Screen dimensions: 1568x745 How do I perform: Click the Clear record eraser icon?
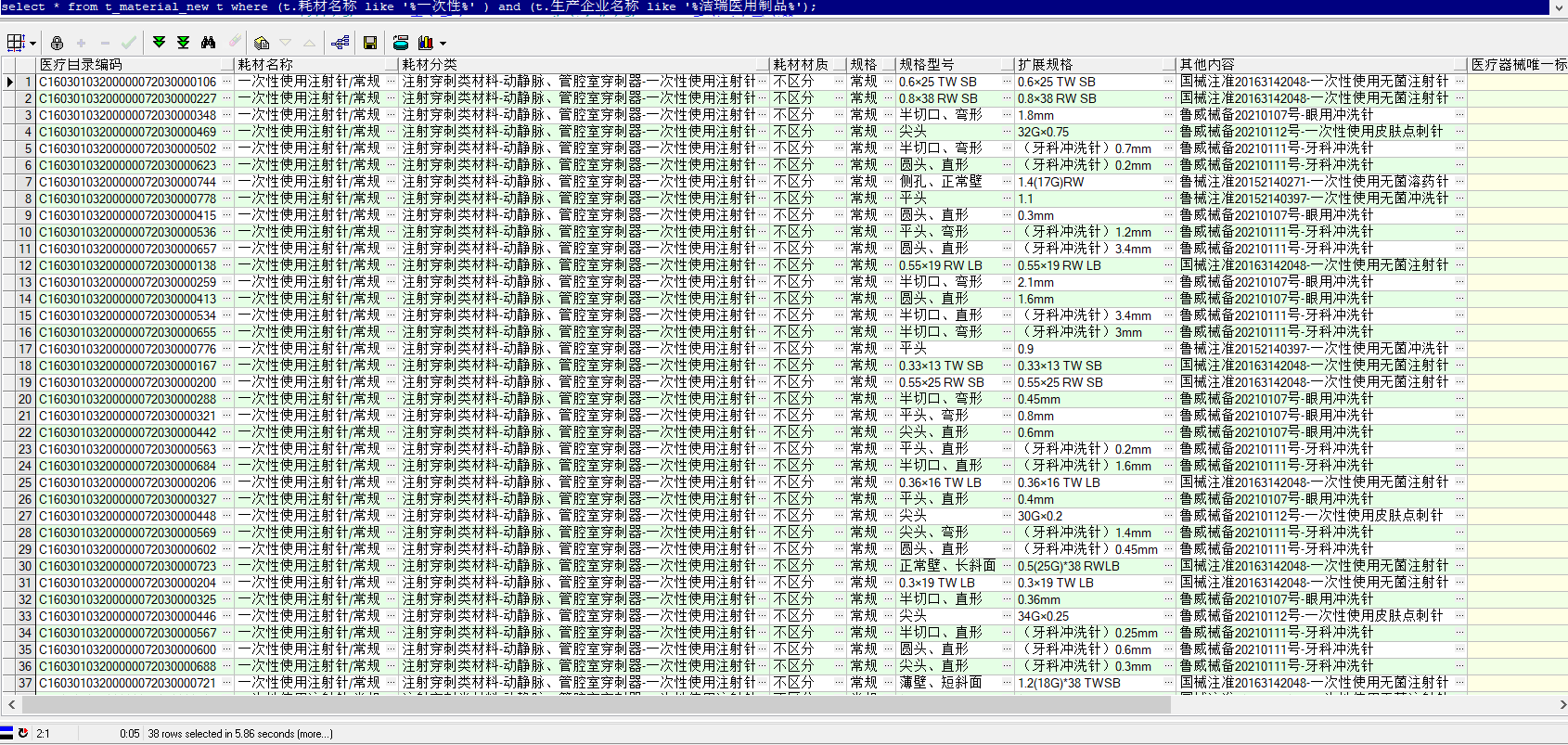(x=234, y=43)
